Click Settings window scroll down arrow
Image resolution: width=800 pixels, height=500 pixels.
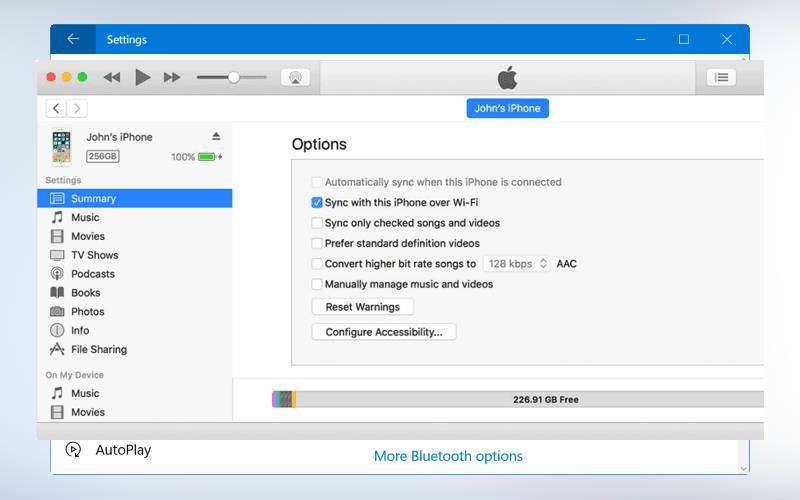(x=743, y=468)
